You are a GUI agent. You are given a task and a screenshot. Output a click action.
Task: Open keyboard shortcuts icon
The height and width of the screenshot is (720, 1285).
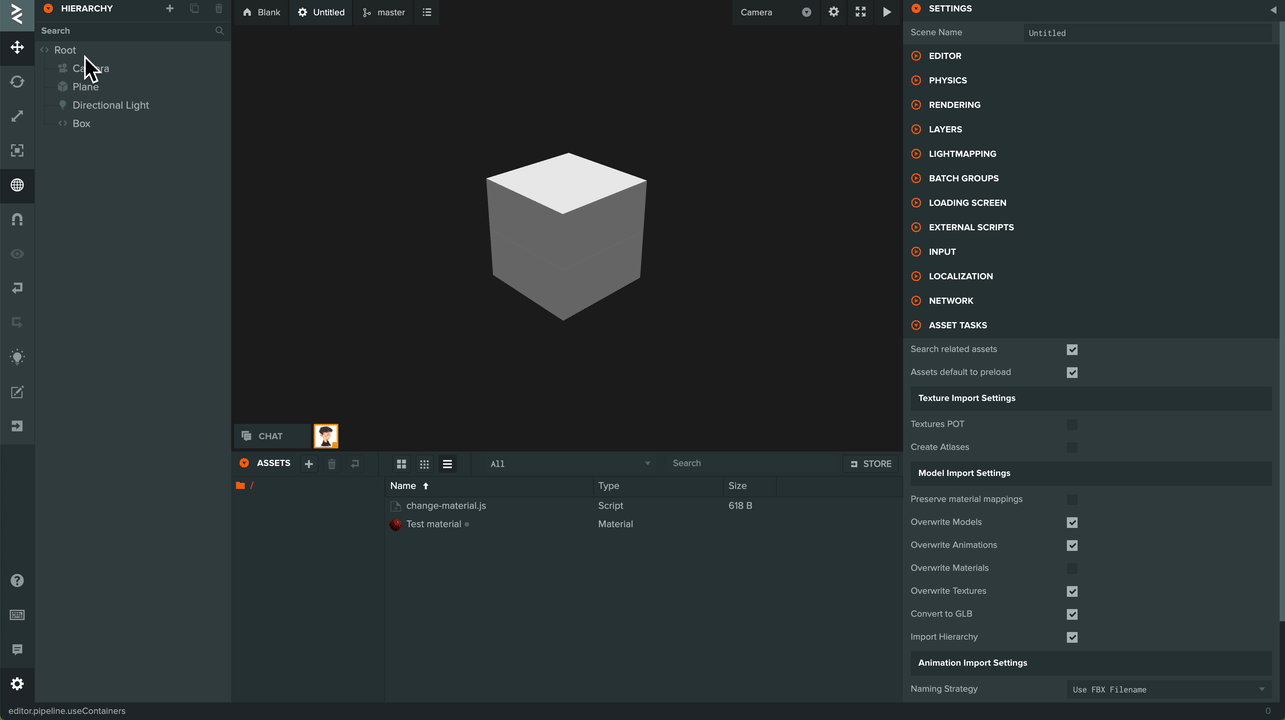click(x=17, y=615)
